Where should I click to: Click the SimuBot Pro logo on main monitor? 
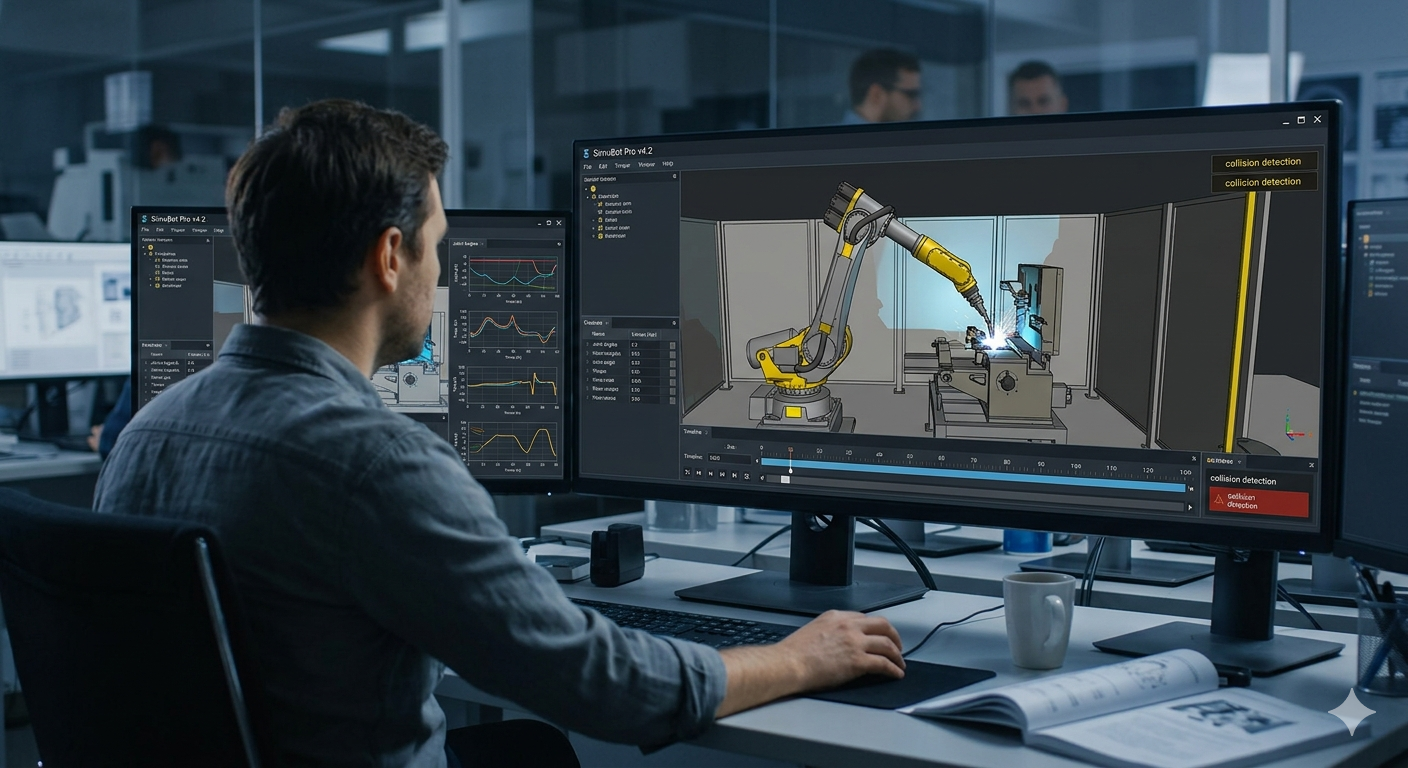[585, 153]
